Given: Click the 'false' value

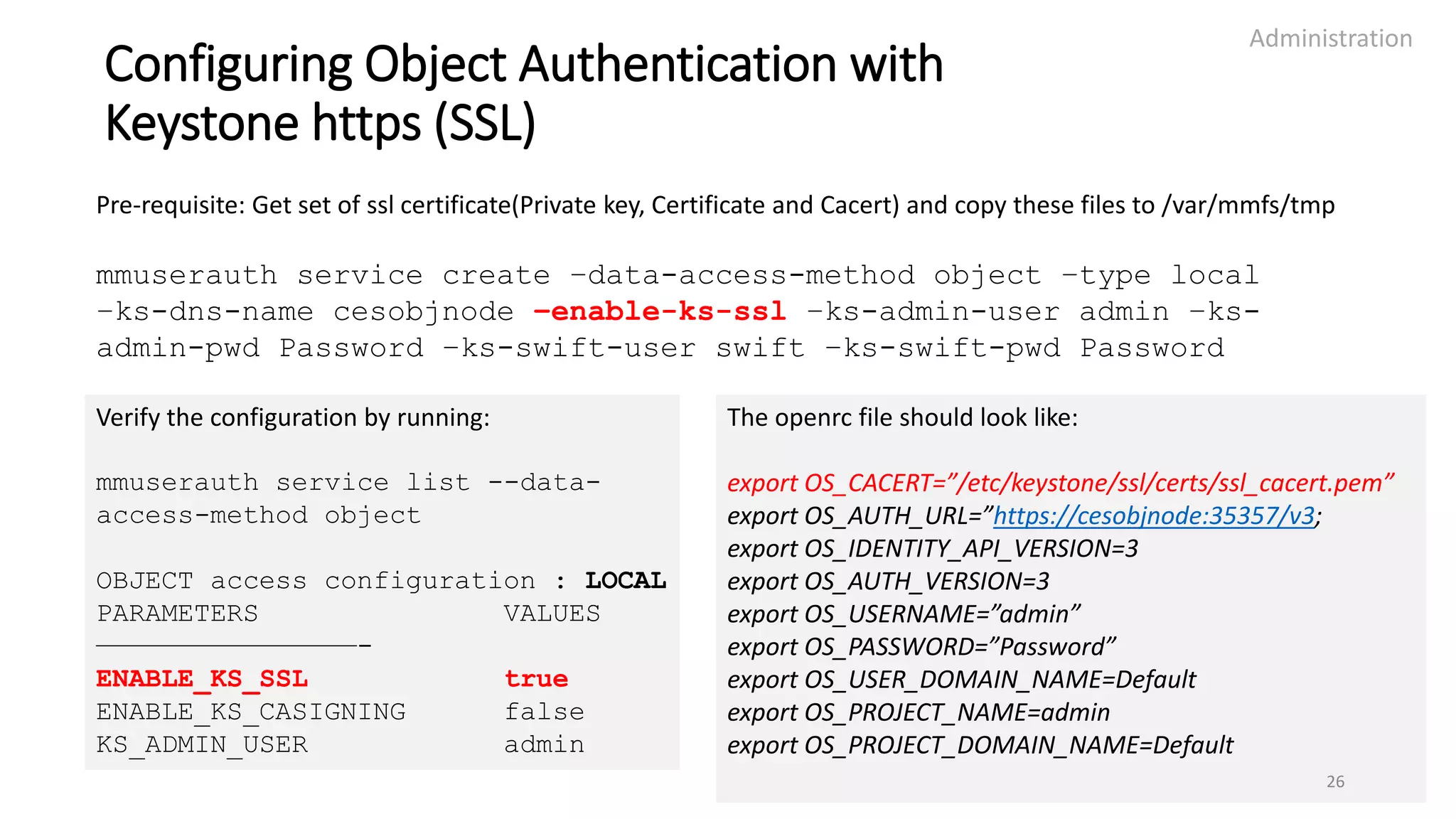Looking at the screenshot, I should [545, 712].
